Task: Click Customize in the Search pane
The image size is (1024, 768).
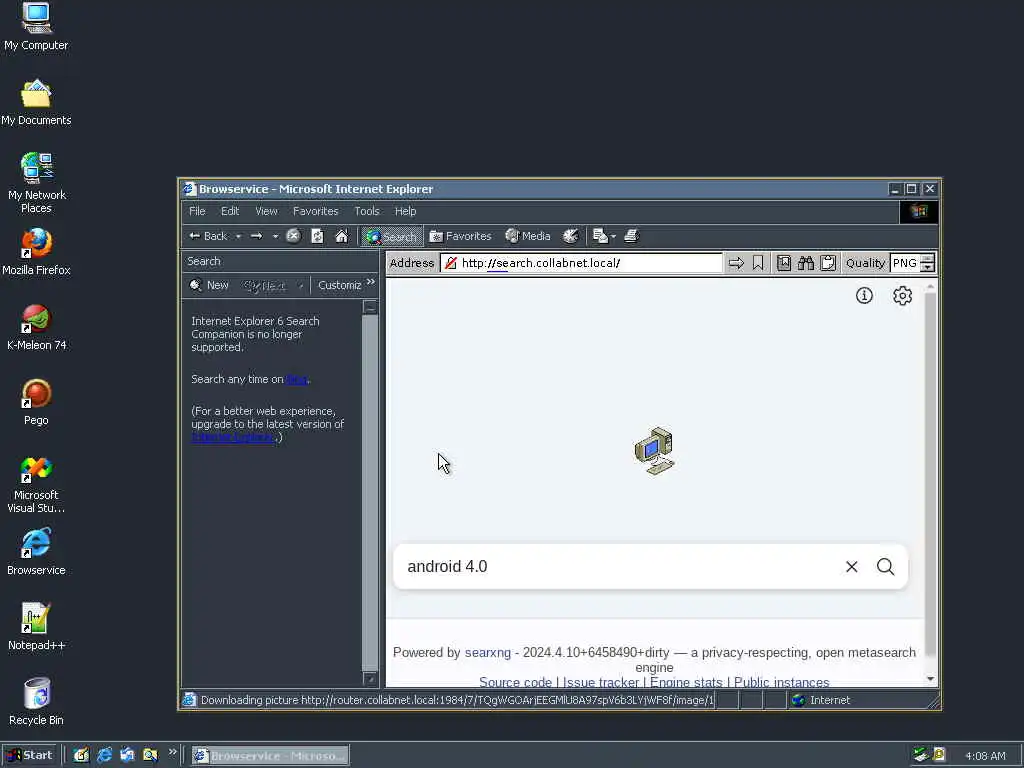Action: click(x=340, y=285)
